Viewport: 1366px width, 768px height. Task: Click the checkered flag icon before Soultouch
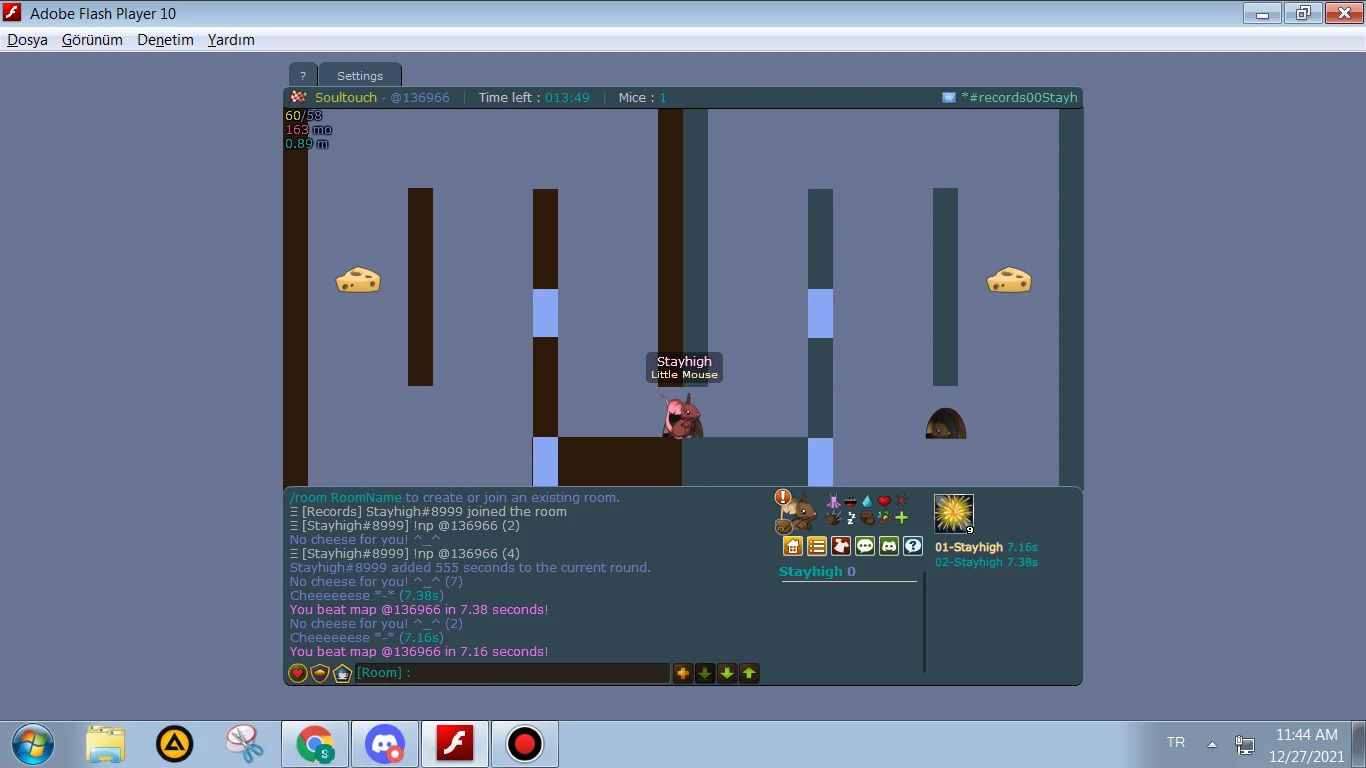[x=298, y=97]
